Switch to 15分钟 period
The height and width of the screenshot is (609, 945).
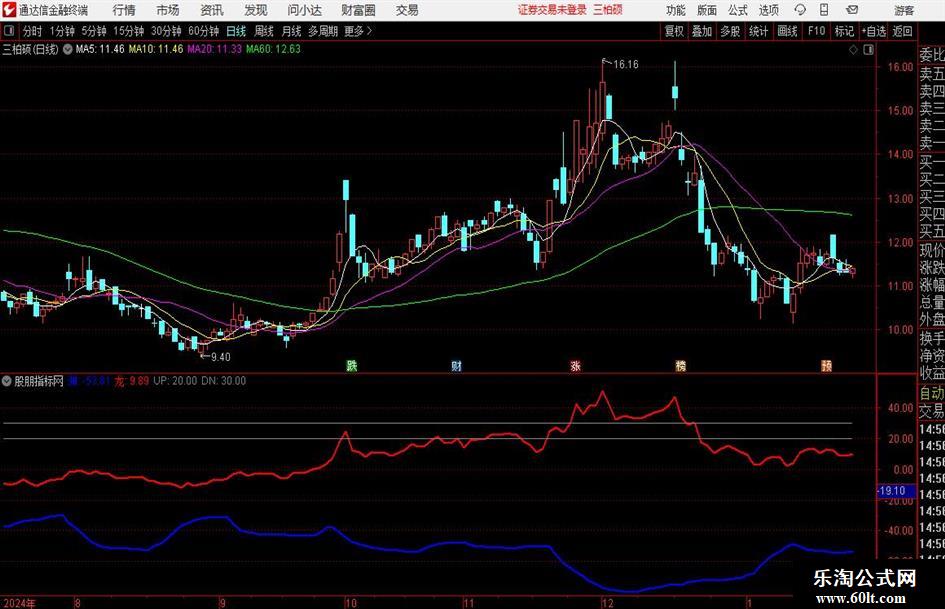[129, 31]
